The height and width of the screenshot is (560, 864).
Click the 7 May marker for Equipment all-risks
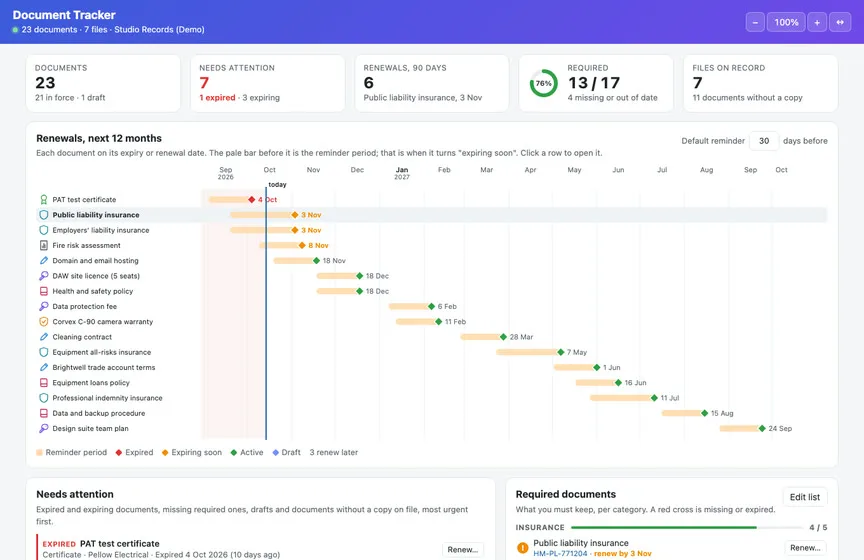(560, 352)
